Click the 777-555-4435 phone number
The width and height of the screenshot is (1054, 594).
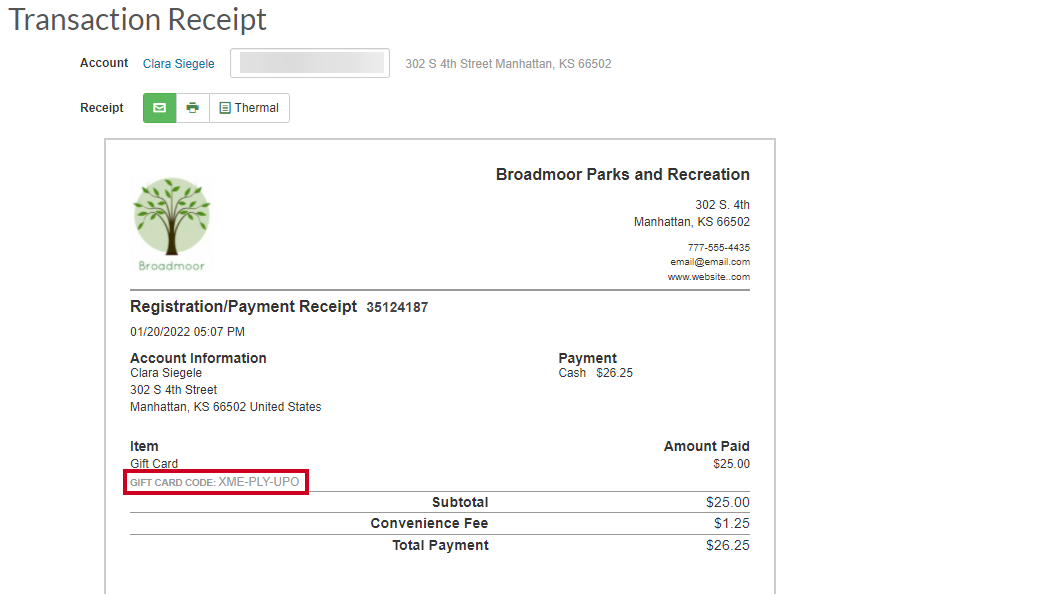719,247
